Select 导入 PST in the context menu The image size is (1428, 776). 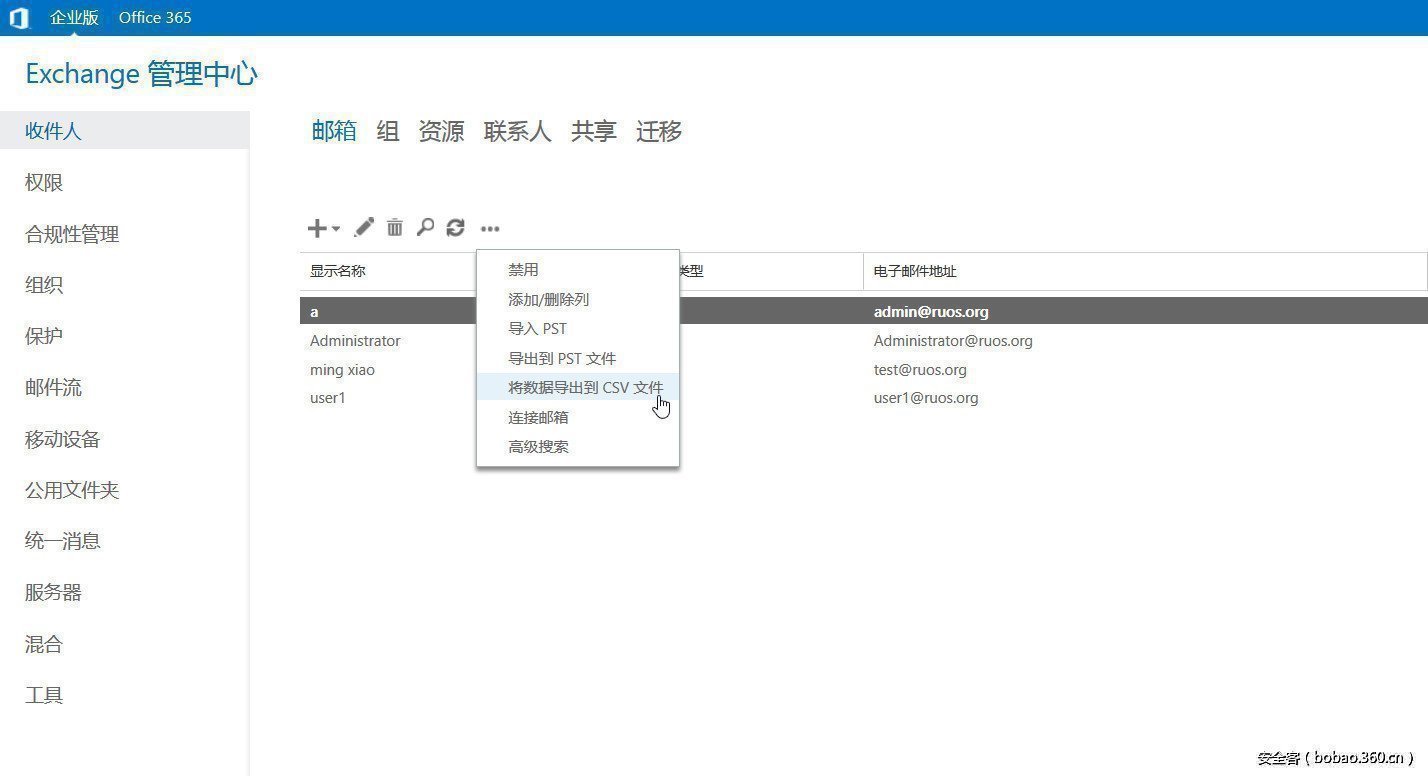click(x=537, y=329)
